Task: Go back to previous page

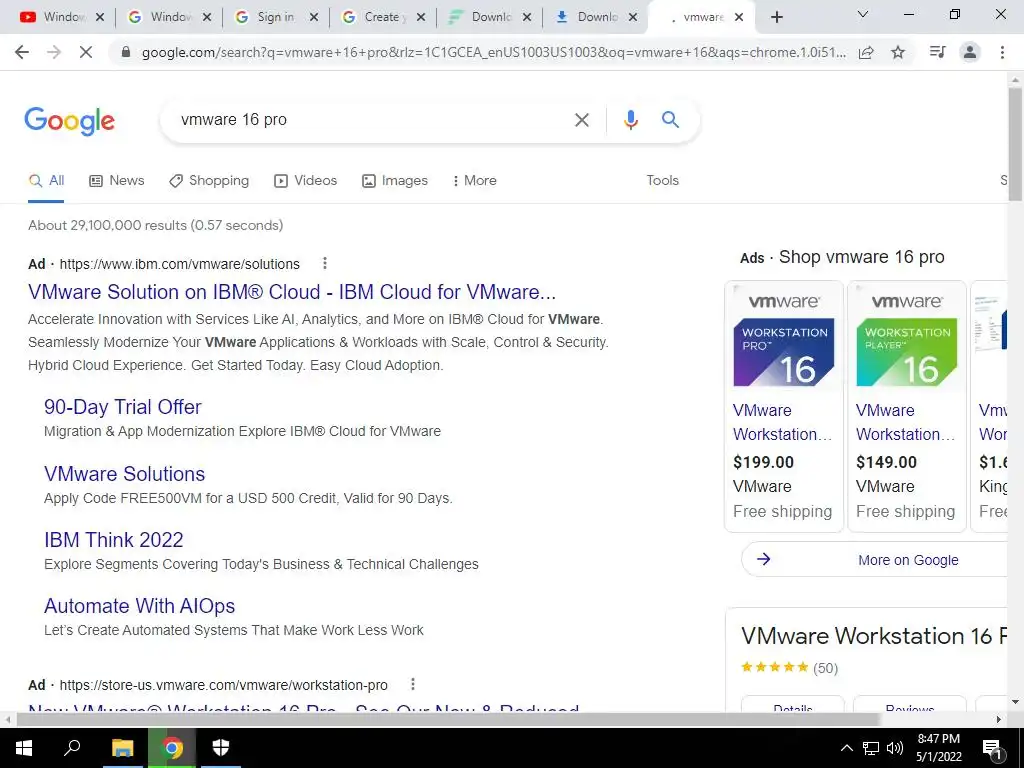Action: pyautogui.click(x=22, y=52)
